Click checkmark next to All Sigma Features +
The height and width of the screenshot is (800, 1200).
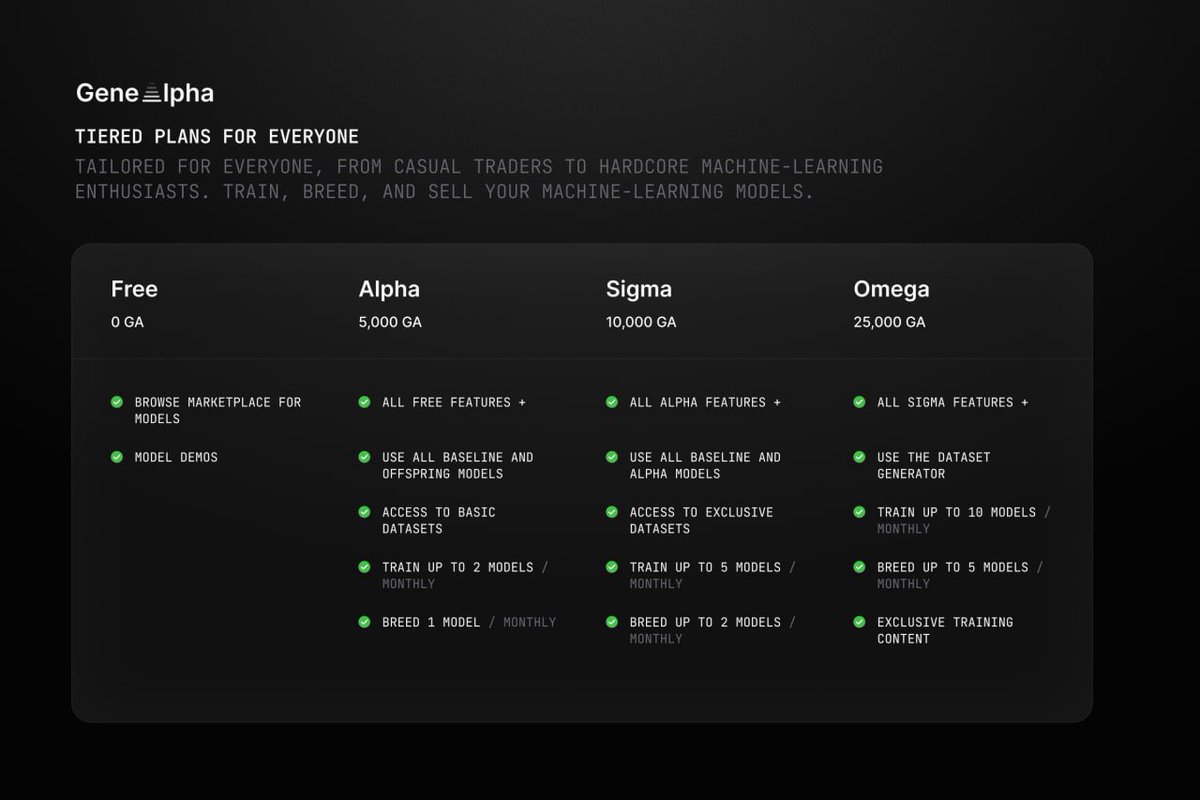(x=859, y=402)
